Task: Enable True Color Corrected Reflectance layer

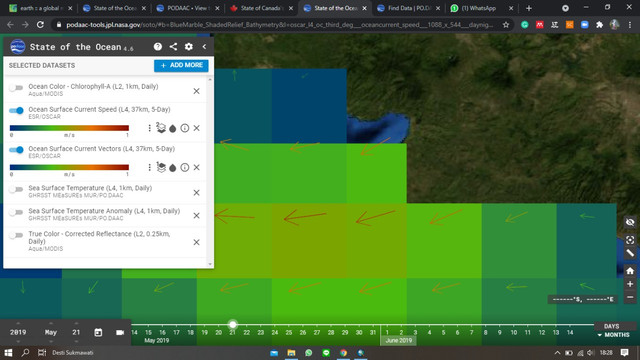Action: coord(16,236)
